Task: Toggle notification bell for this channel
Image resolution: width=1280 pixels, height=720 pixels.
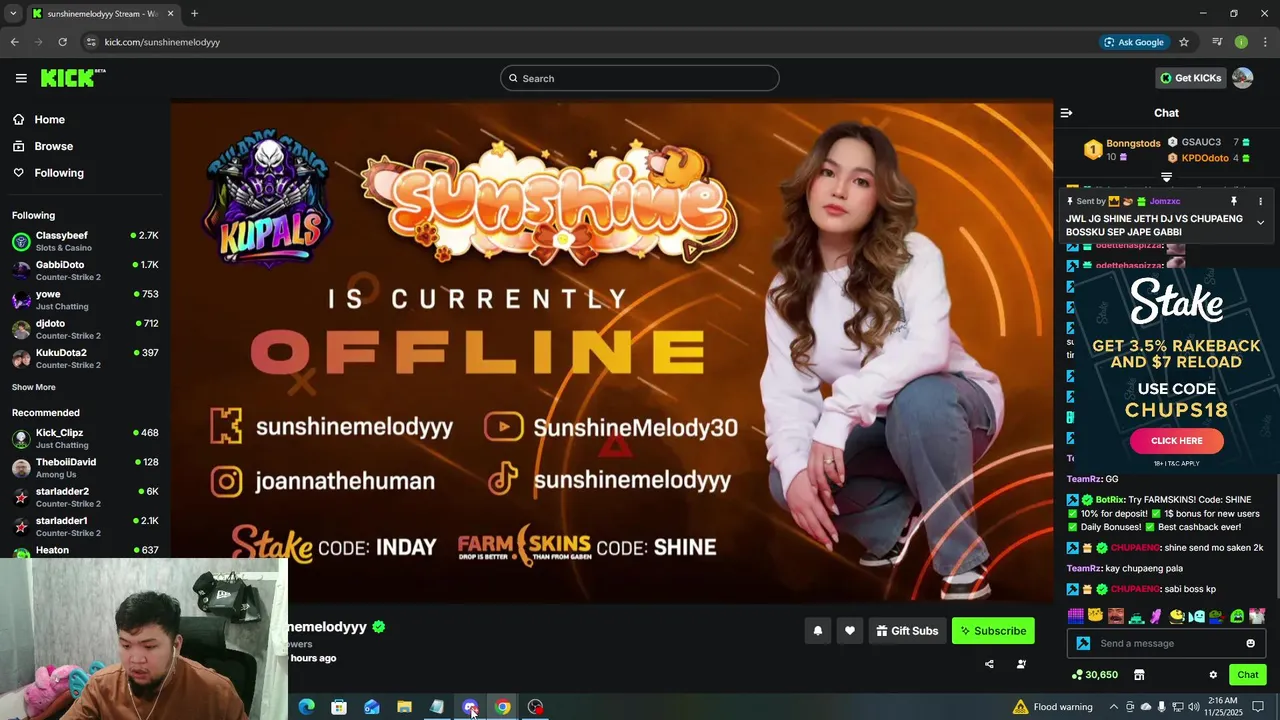Action: pos(817,631)
